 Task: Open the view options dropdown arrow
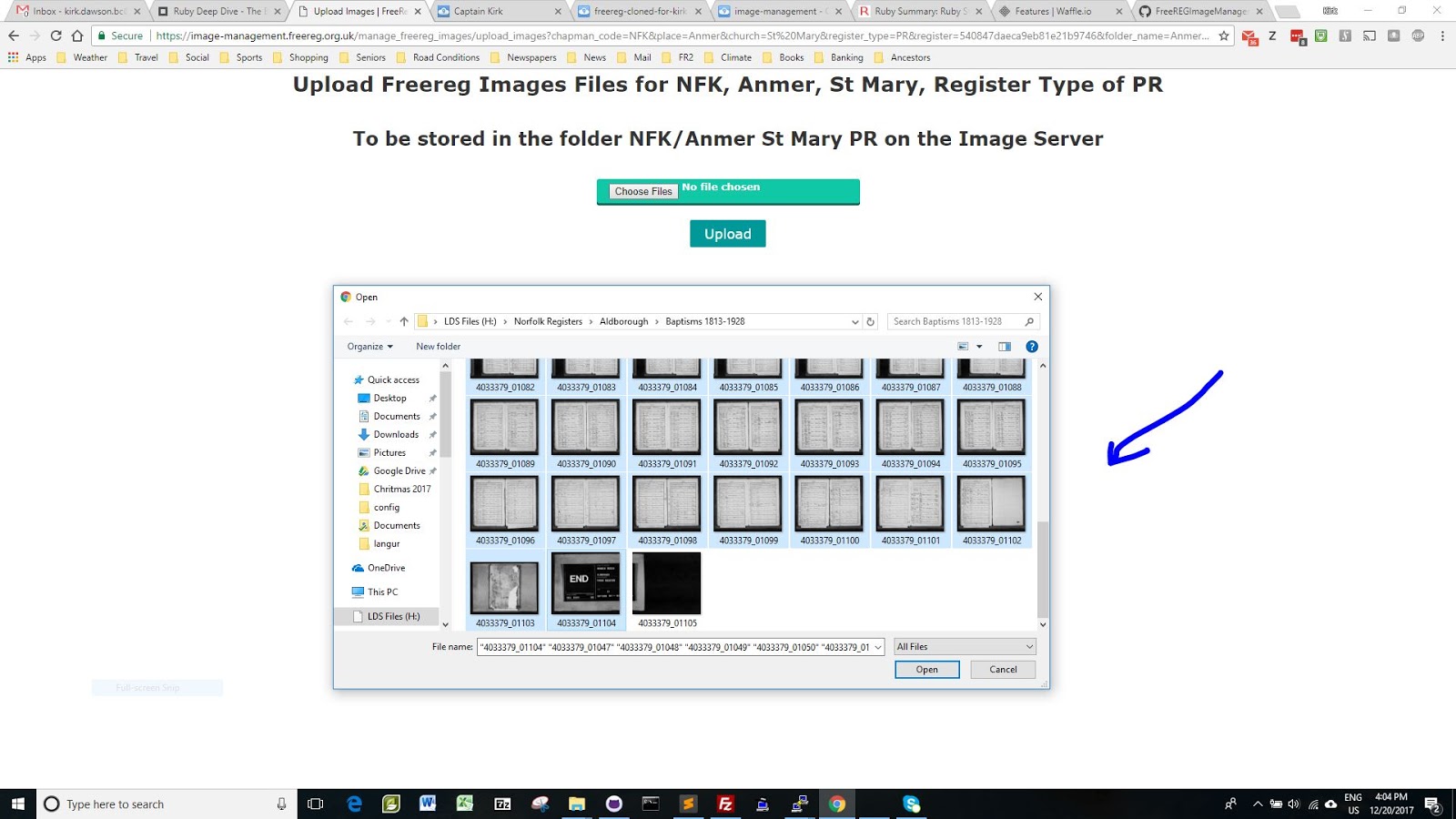click(979, 347)
